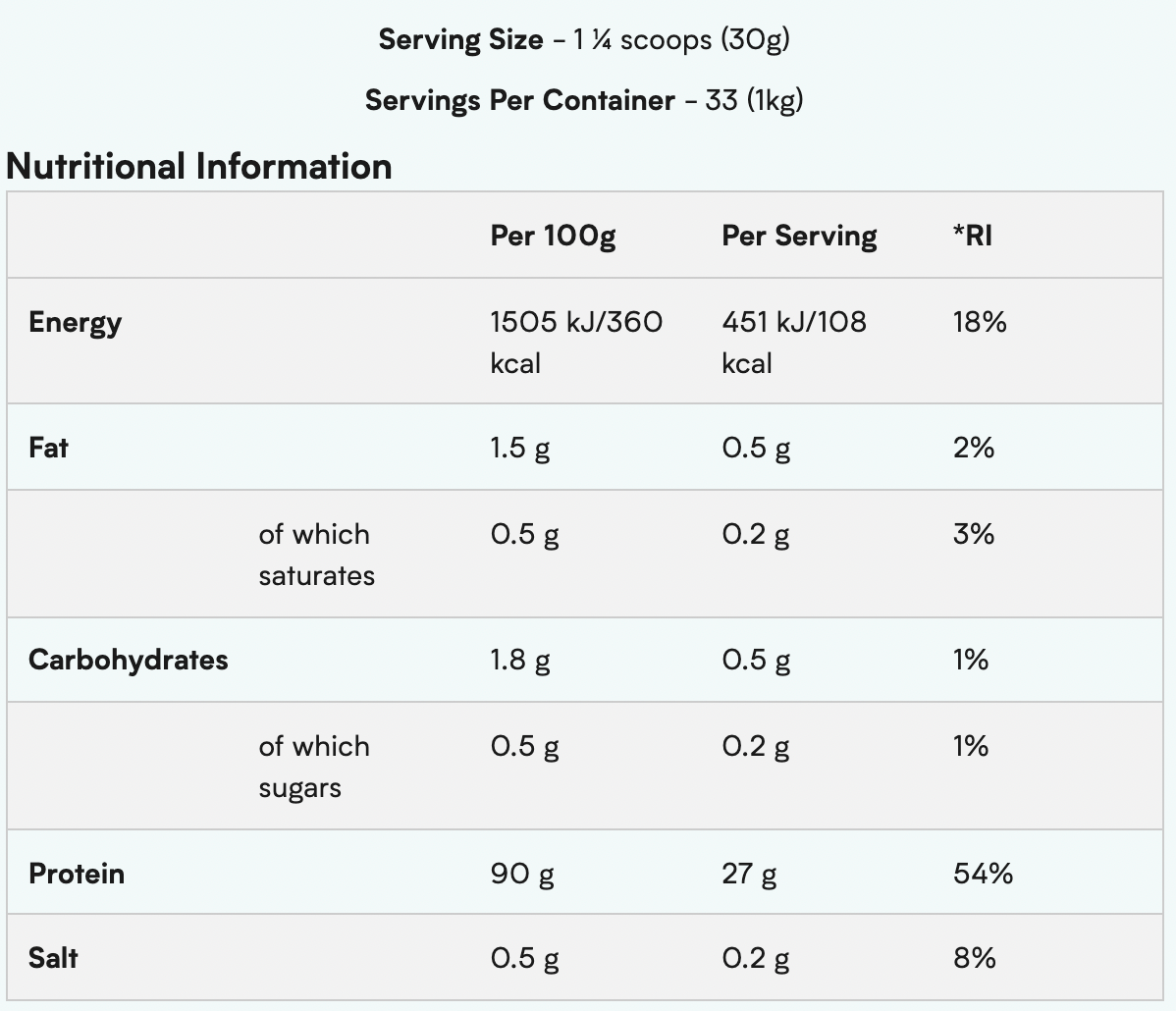This screenshot has width=1176, height=1011.
Task: Click the Fat row label
Action: (49, 448)
